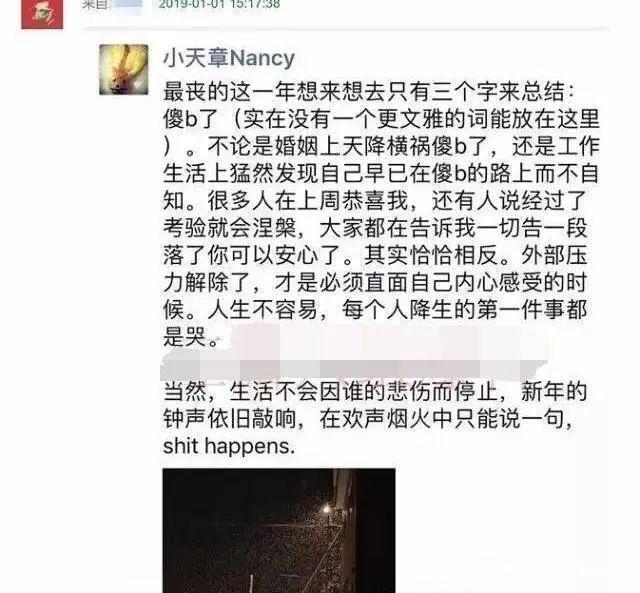Click the short line 是哭。

pyautogui.click(x=192, y=337)
